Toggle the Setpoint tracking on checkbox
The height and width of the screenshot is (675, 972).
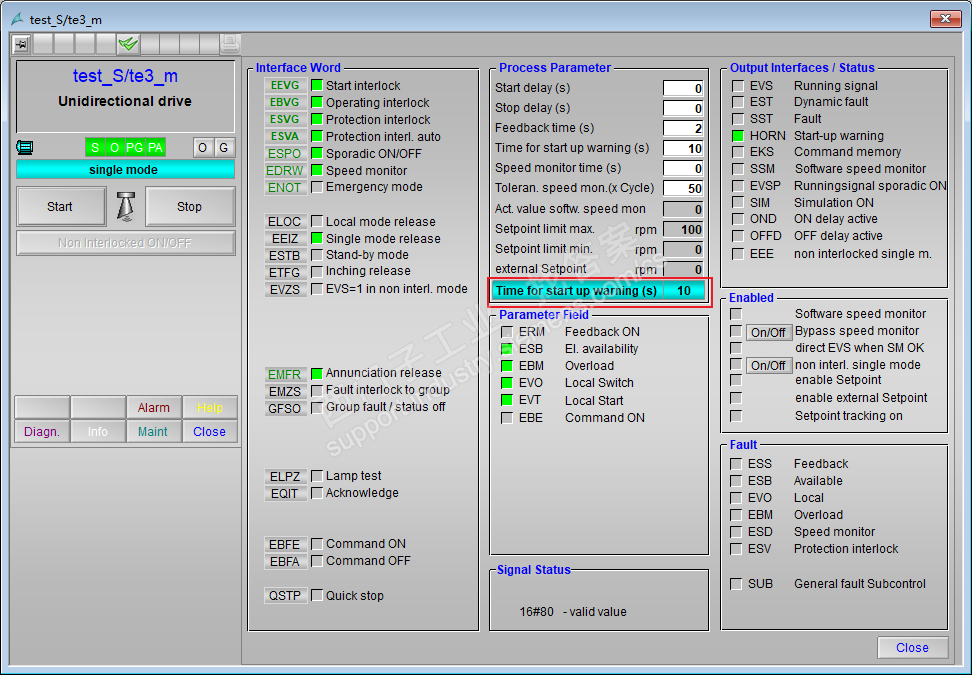coord(736,416)
